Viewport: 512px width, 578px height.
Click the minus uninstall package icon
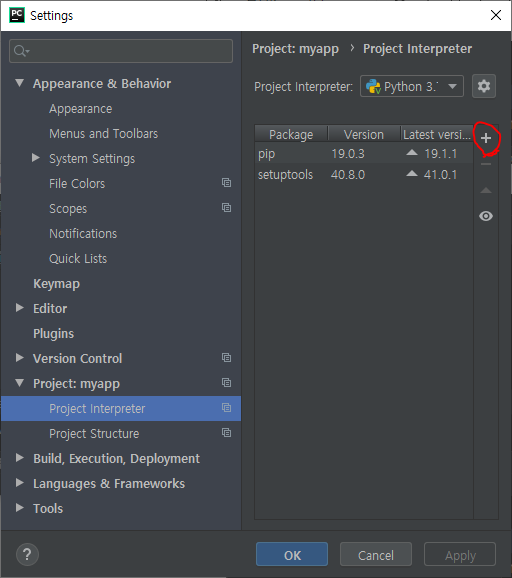click(486, 164)
